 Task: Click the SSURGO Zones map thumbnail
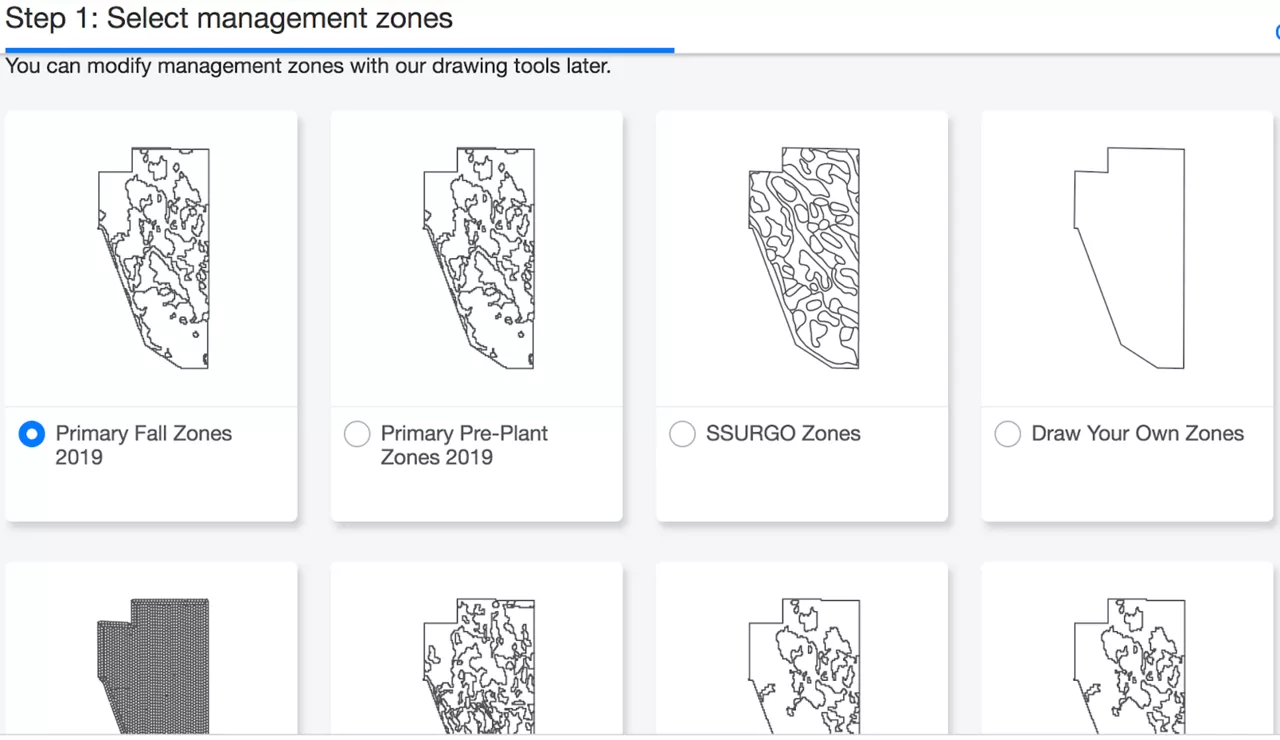point(804,258)
